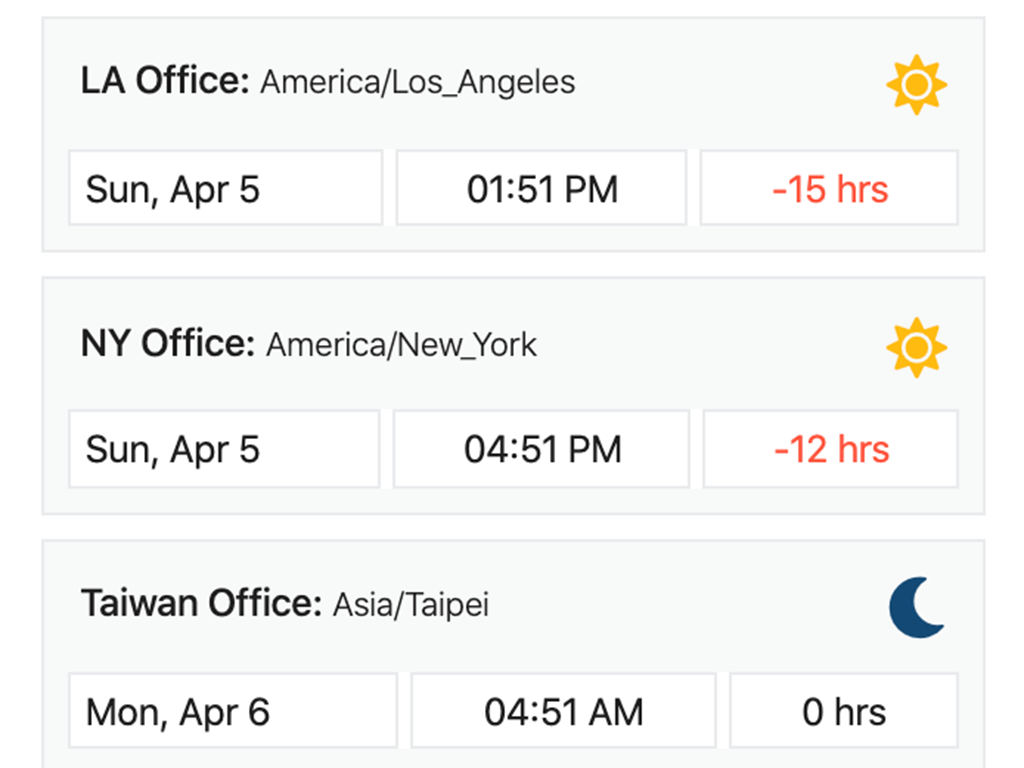Click the -15 hrs offset box

(829, 188)
